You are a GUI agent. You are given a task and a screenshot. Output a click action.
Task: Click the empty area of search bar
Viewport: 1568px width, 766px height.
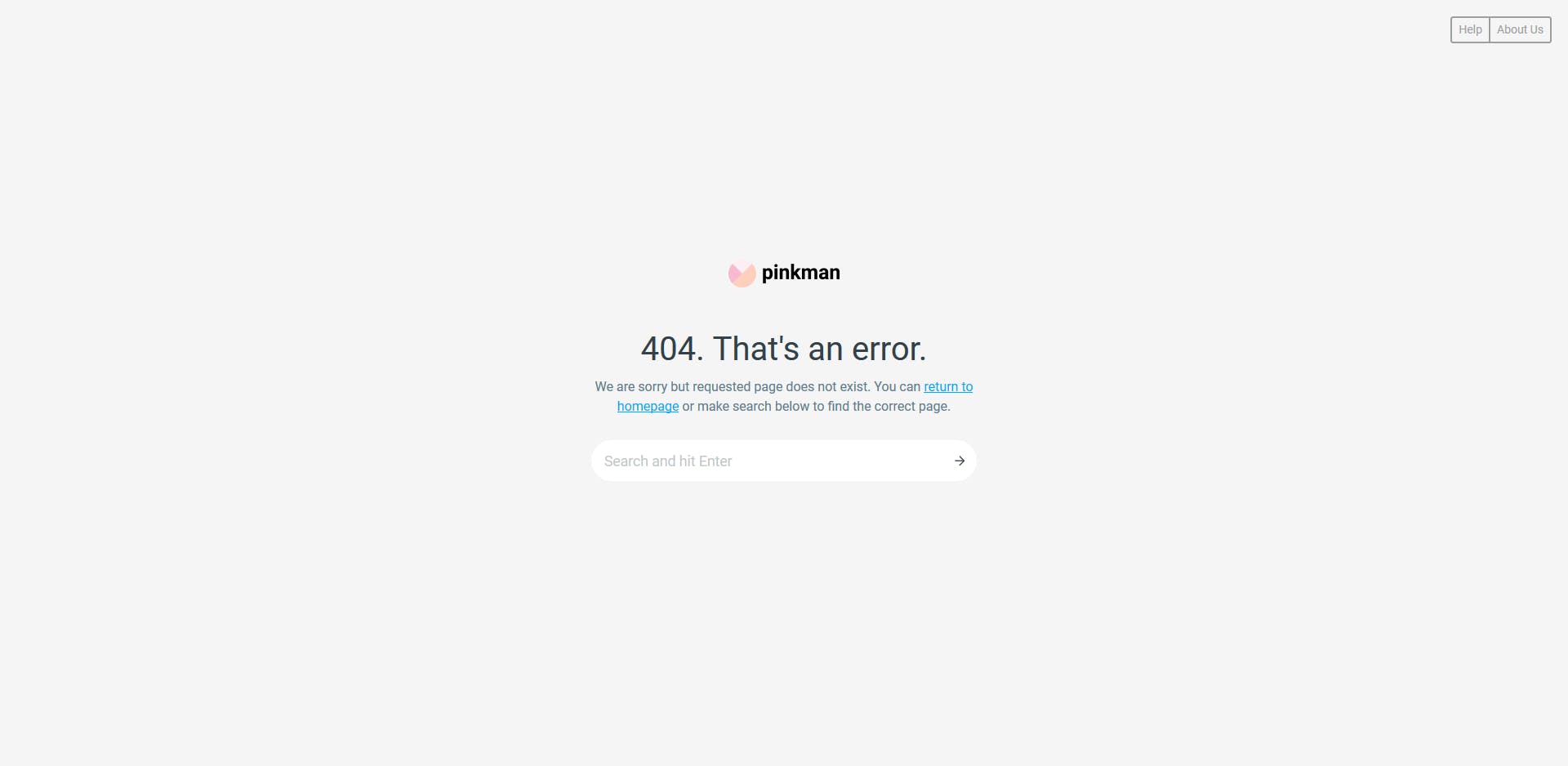[x=841, y=461]
